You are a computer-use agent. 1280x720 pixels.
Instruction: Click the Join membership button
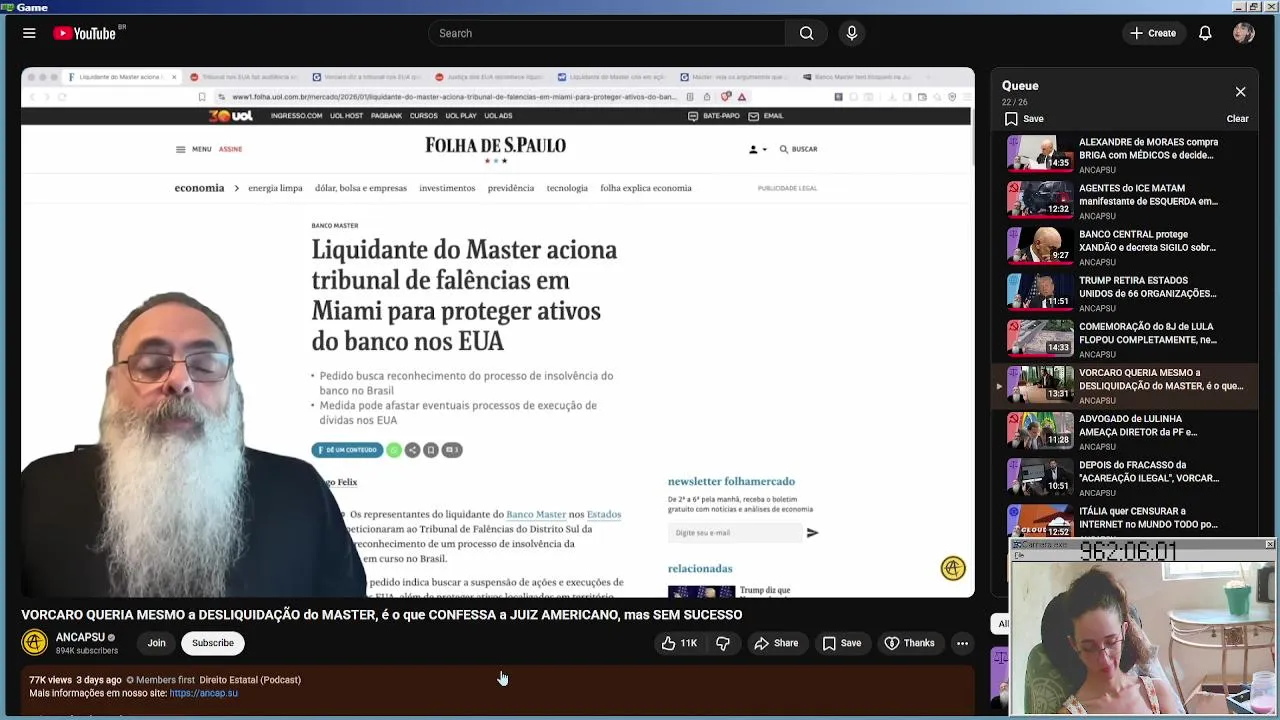pos(156,643)
